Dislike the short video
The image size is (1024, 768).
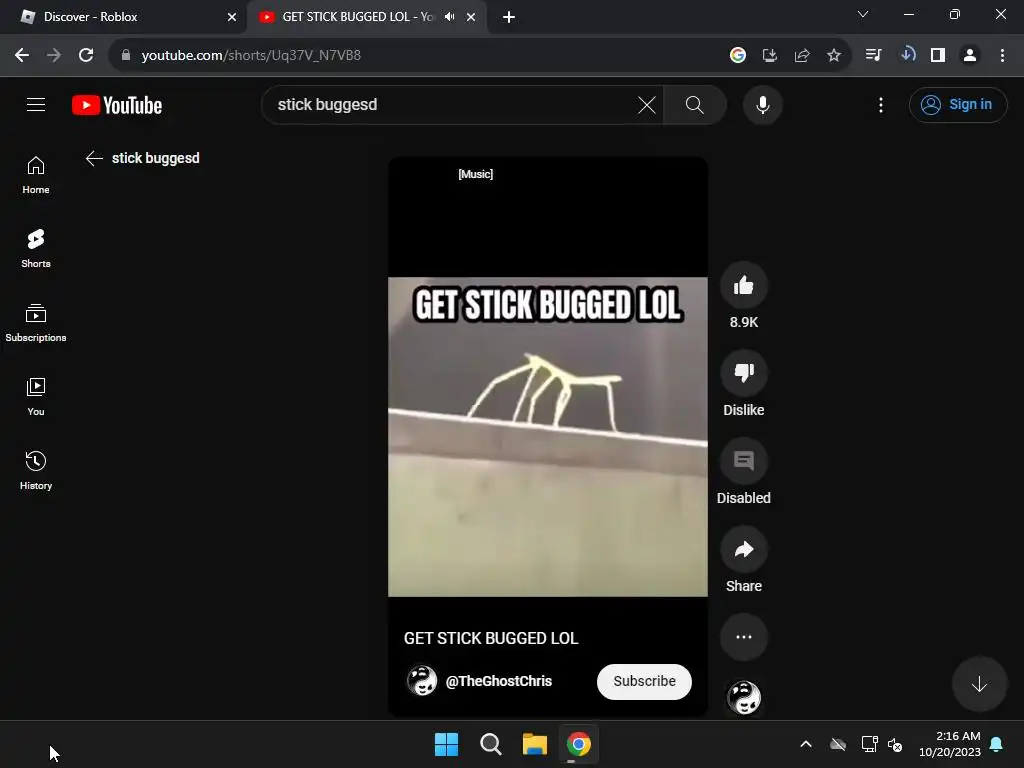[x=743, y=373]
